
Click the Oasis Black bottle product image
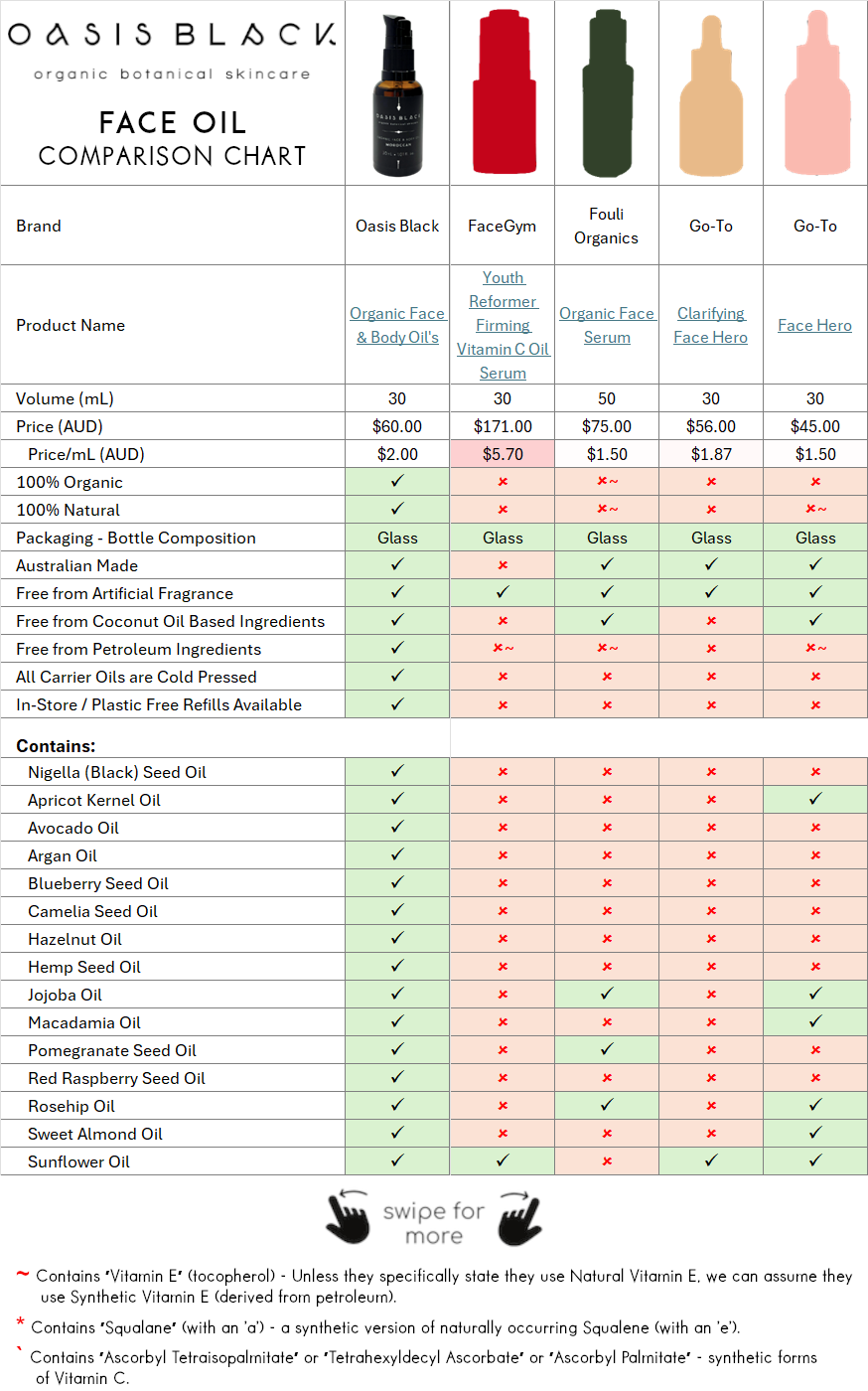[397, 95]
